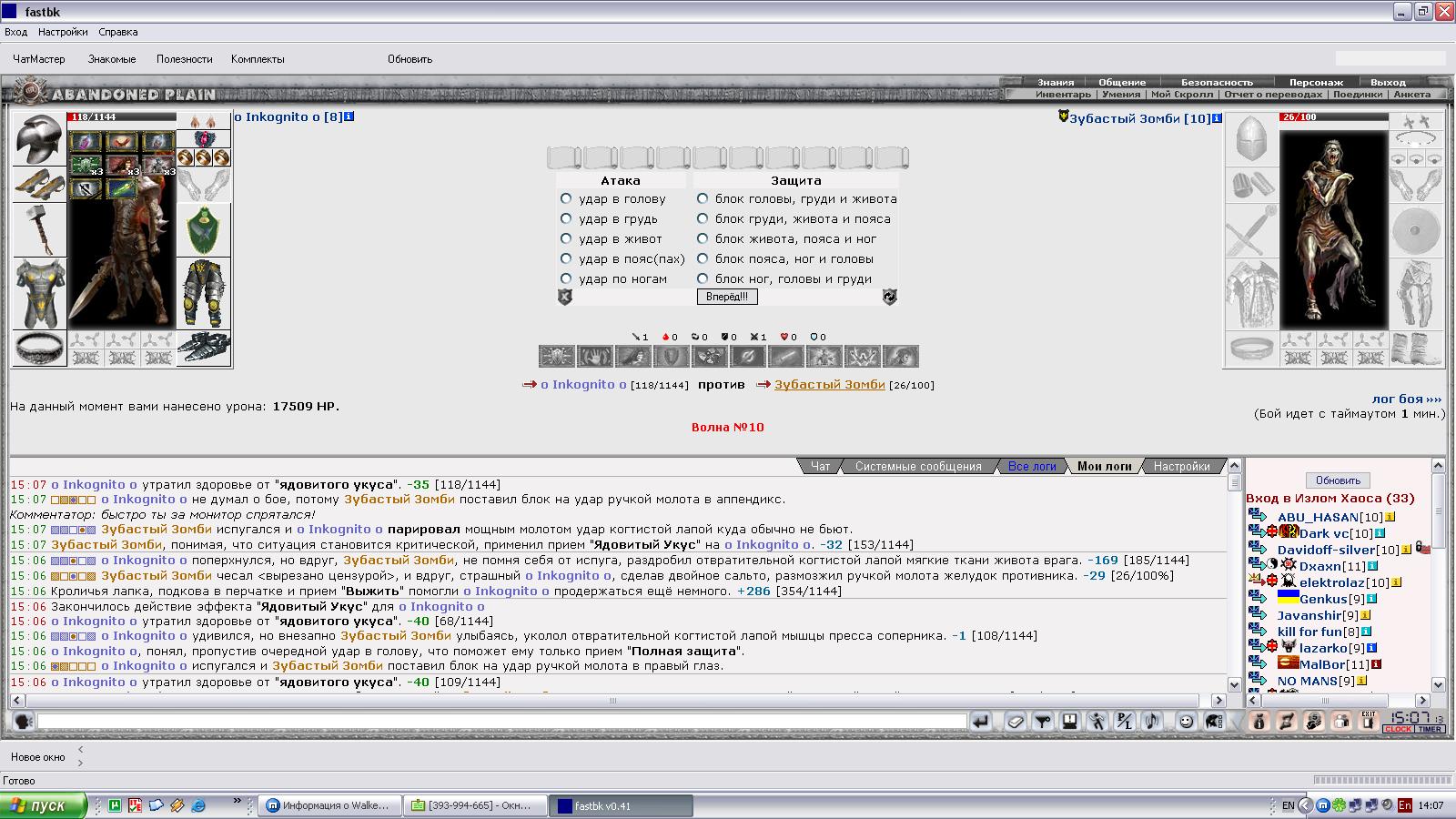The height and width of the screenshot is (819, 1456).
Task: Click the down arrow of the log scrollbar
Action: pos(1234,684)
